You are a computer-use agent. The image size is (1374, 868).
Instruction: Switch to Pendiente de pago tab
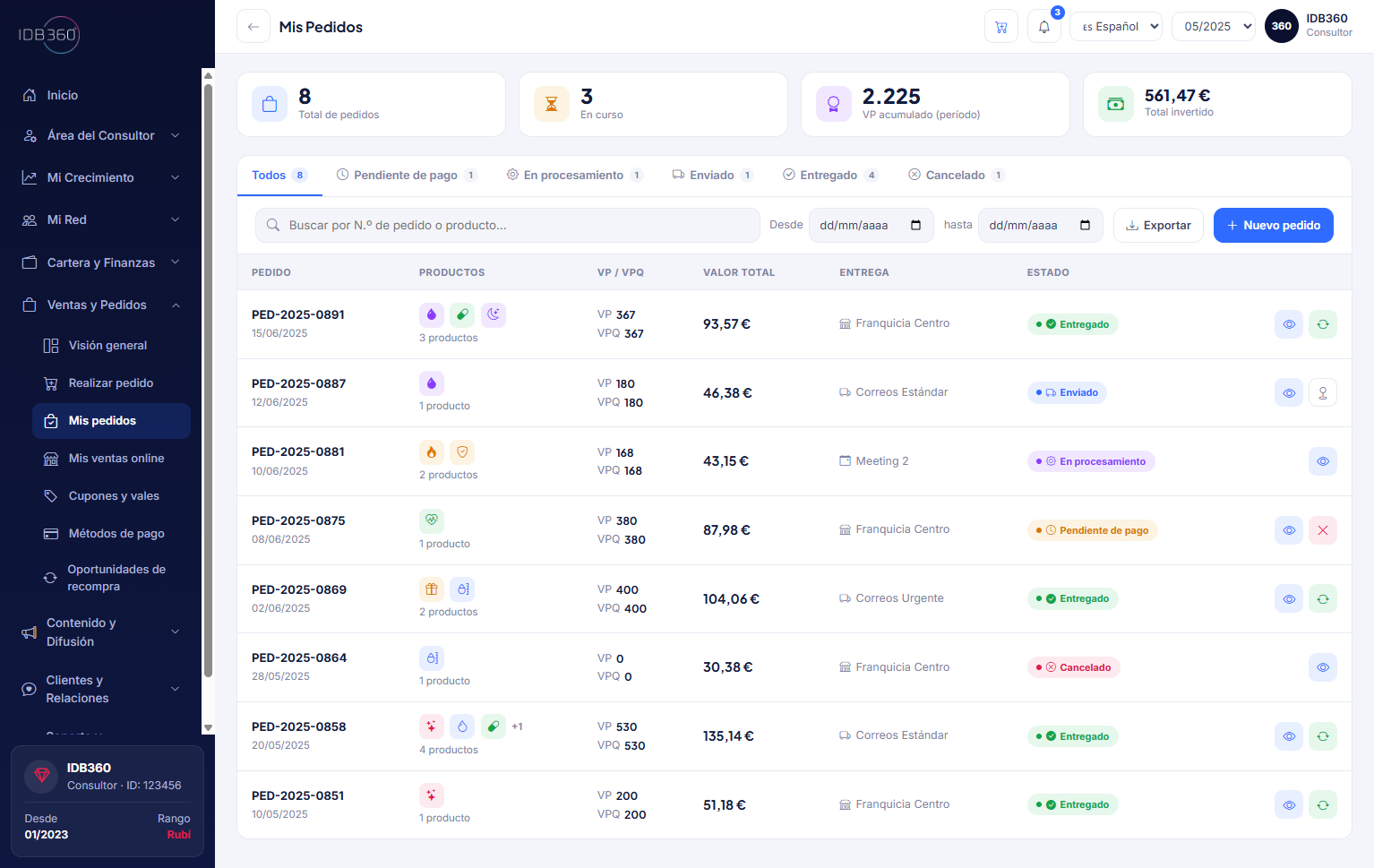pyautogui.click(x=407, y=176)
